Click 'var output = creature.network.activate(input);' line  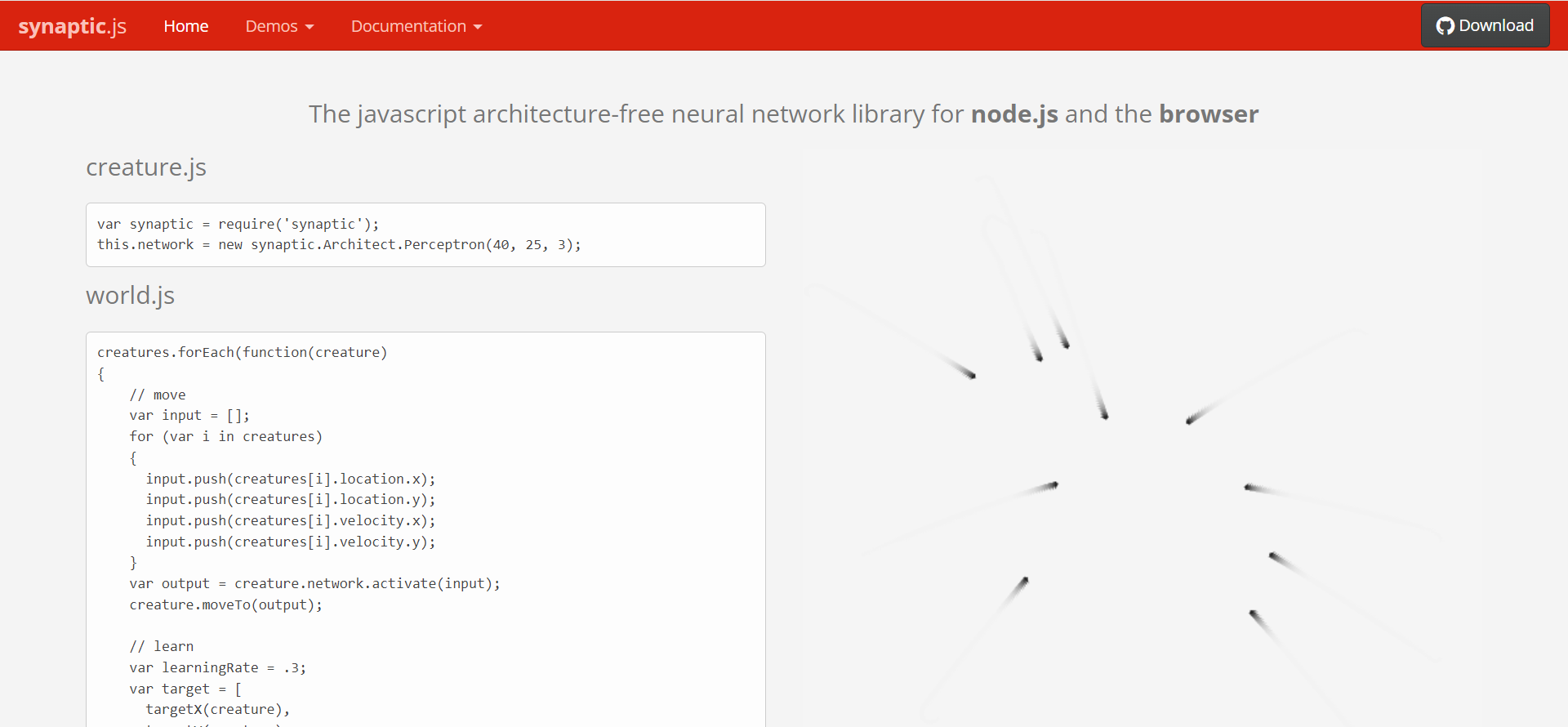[x=314, y=583]
